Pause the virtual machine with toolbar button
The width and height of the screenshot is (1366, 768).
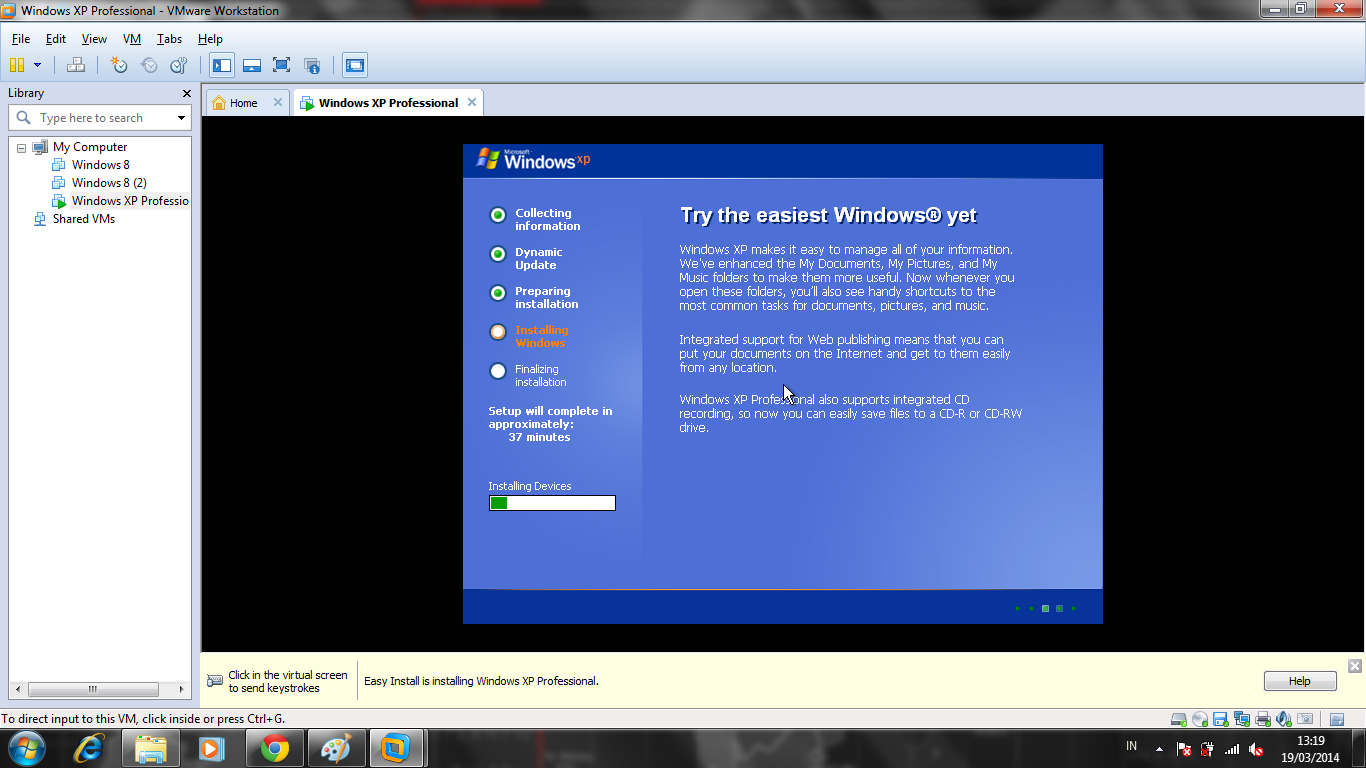coord(17,65)
